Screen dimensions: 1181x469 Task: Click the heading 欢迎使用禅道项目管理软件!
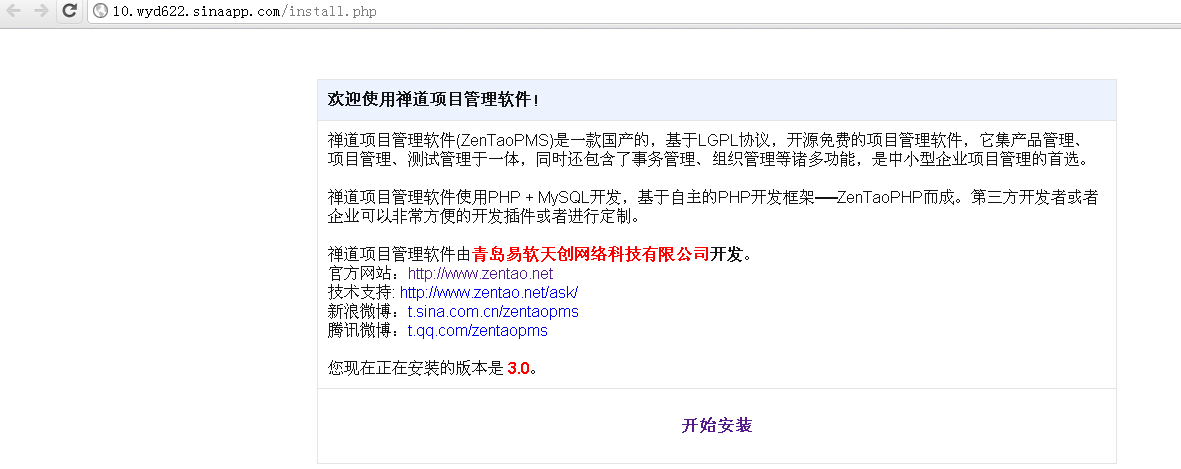point(433,100)
